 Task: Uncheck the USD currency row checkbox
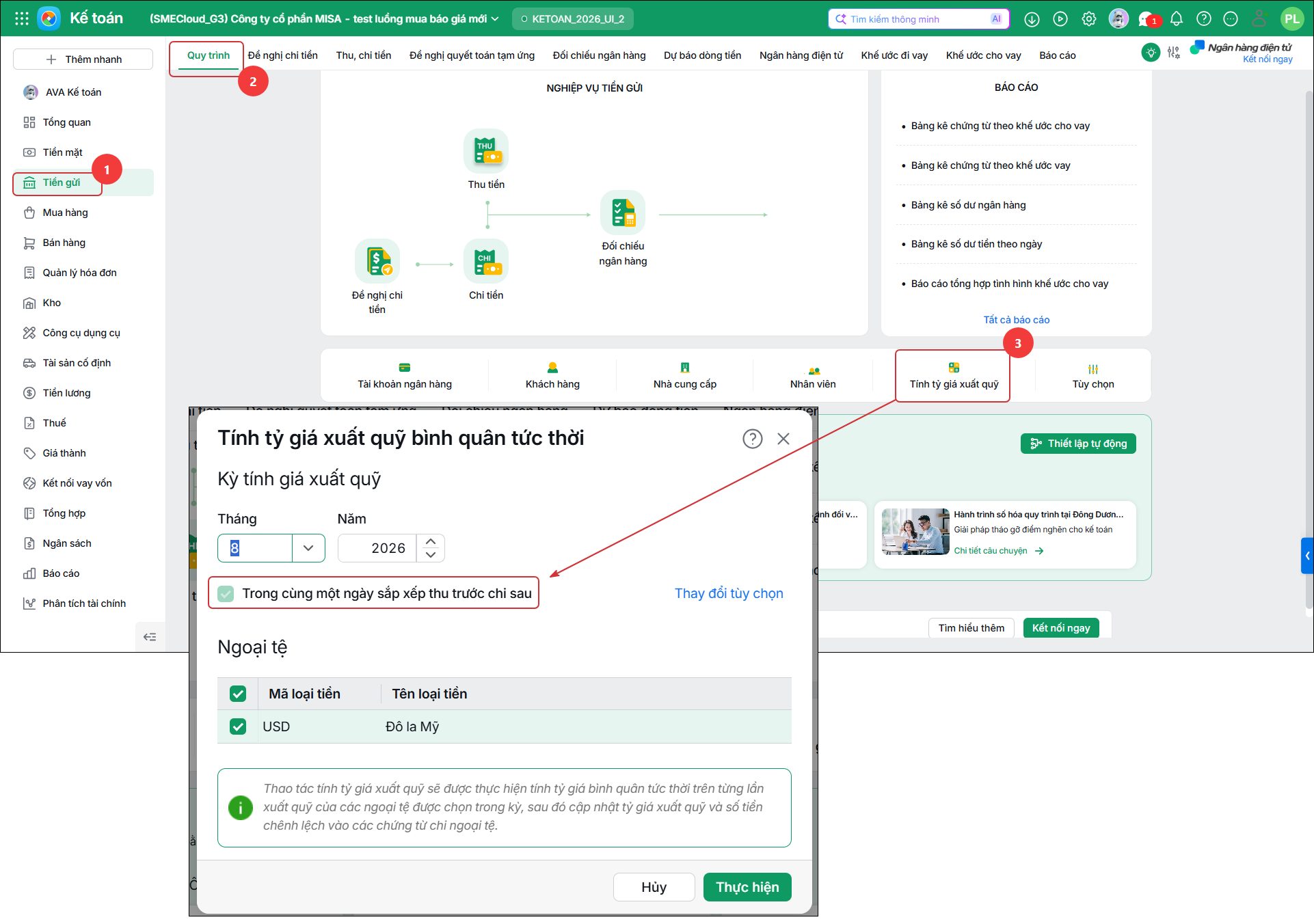238,726
